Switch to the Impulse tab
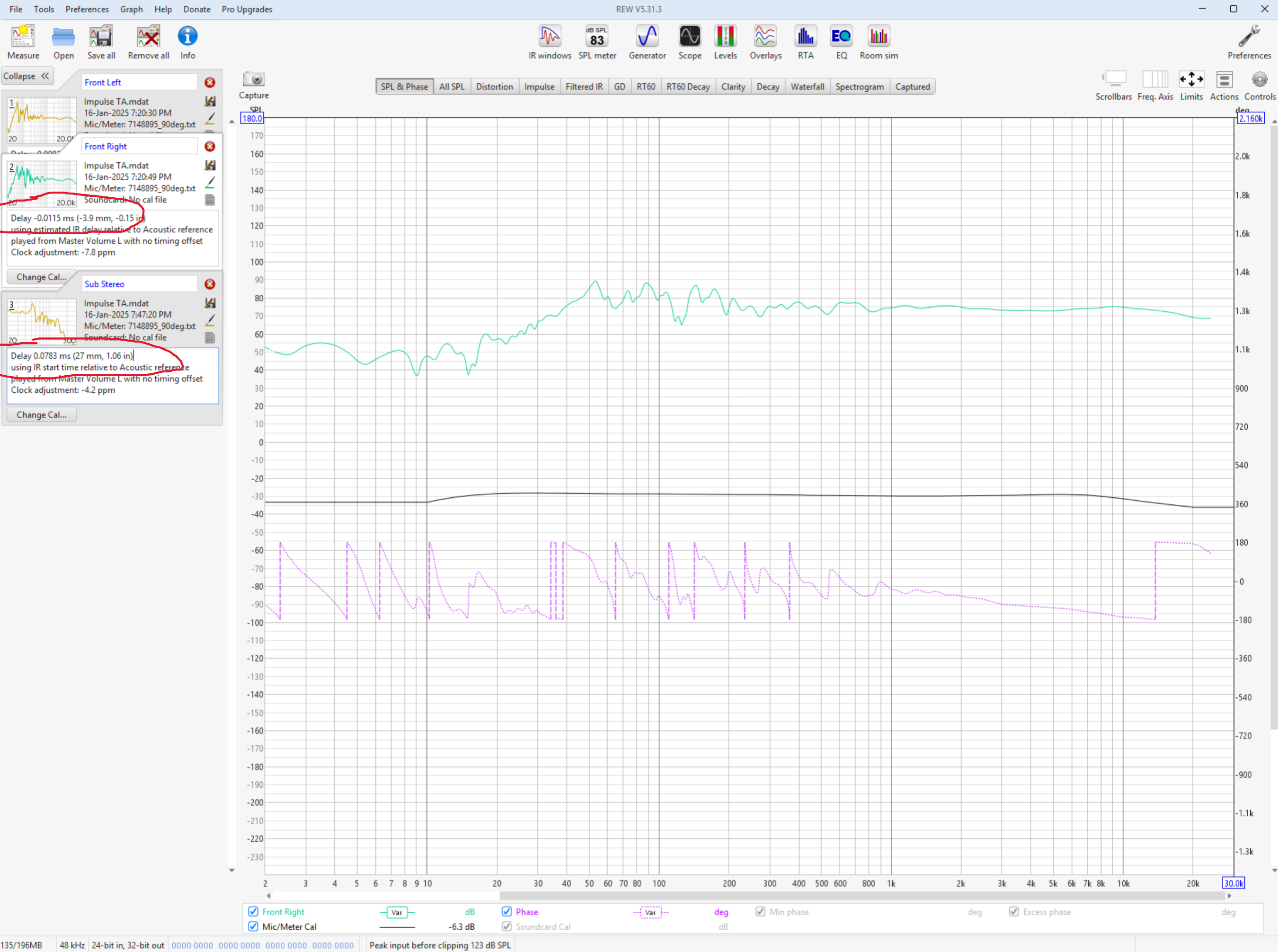This screenshot has width=1279, height=952. (x=539, y=87)
